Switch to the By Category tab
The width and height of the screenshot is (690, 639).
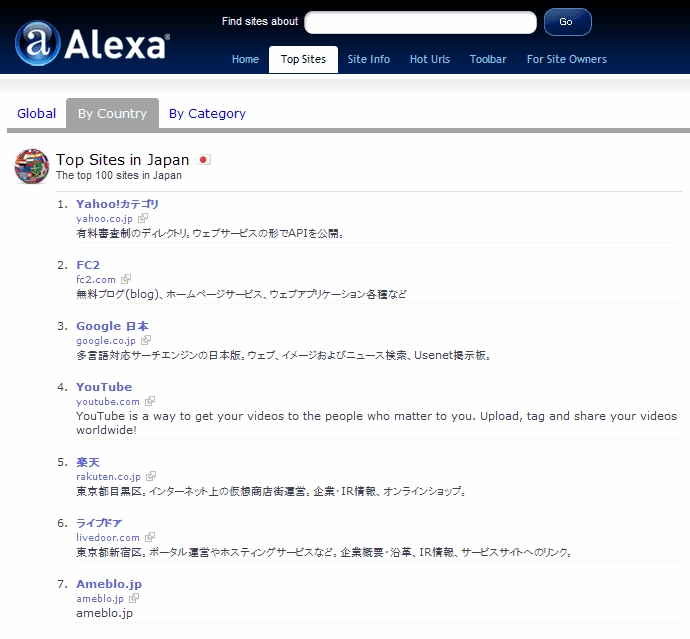click(x=207, y=114)
